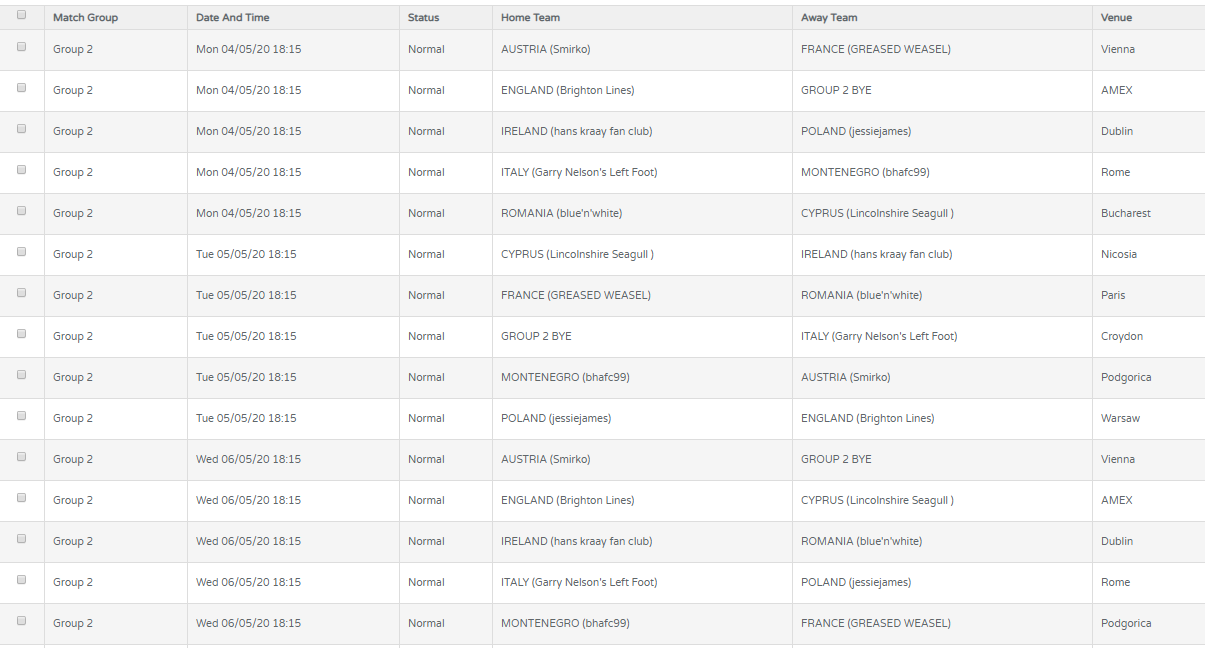Viewport: 1205px width, 648px height.
Task: Select the Italy vs Montenegro row checkbox
Action: [21, 170]
